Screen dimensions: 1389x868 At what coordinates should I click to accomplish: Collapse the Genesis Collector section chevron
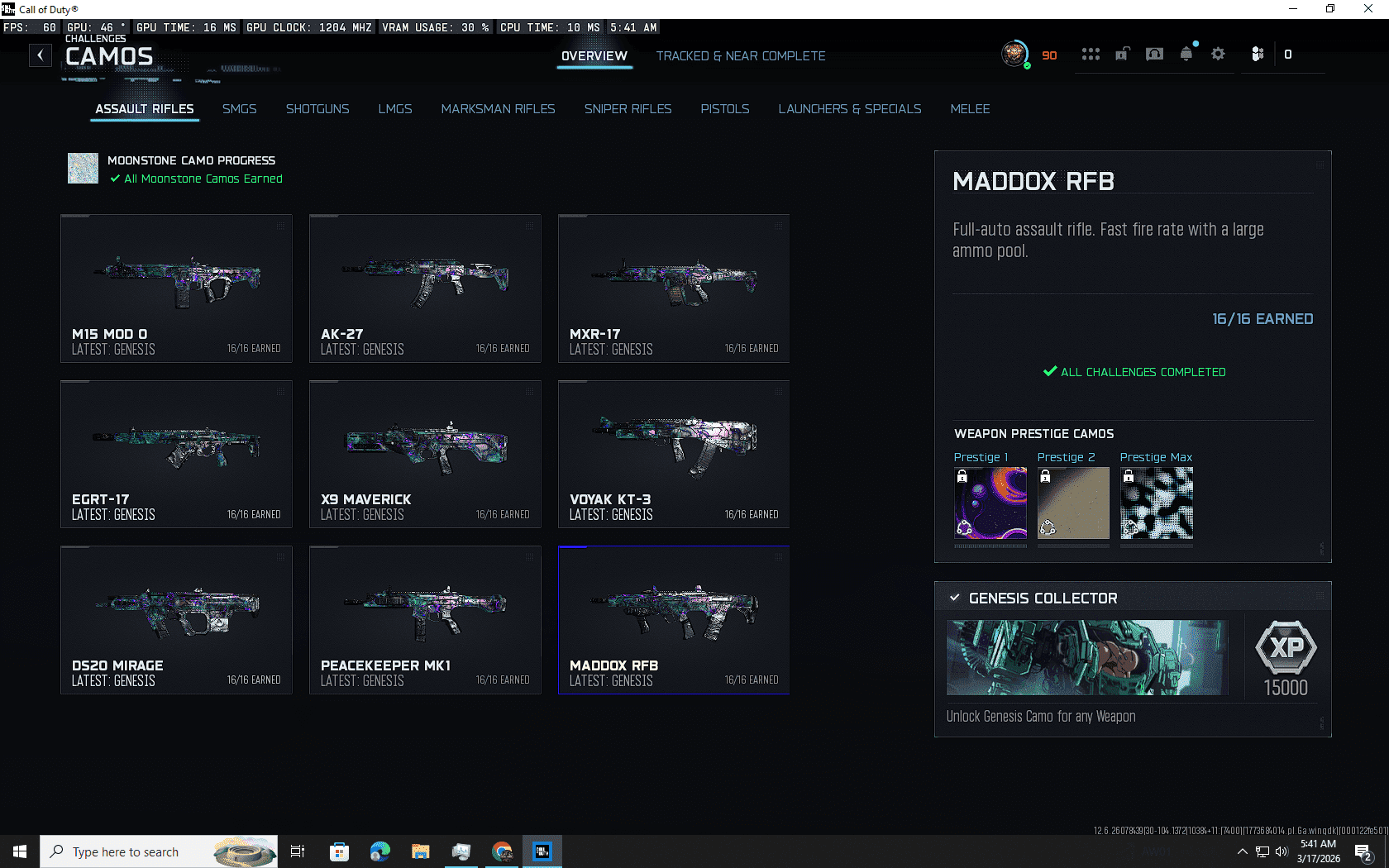click(x=955, y=598)
